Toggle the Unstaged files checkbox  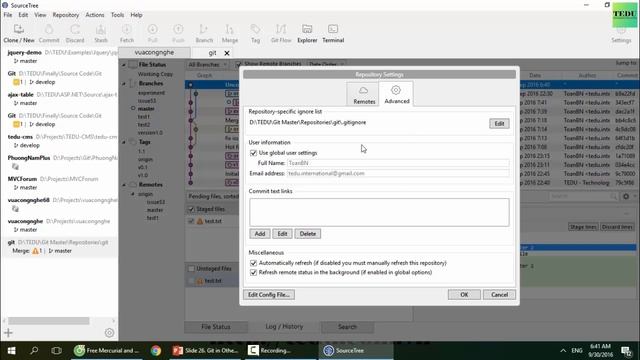click(x=191, y=269)
